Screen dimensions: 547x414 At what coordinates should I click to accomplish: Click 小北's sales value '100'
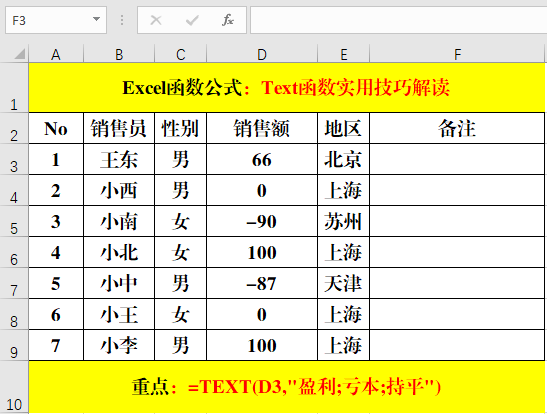coord(262,252)
